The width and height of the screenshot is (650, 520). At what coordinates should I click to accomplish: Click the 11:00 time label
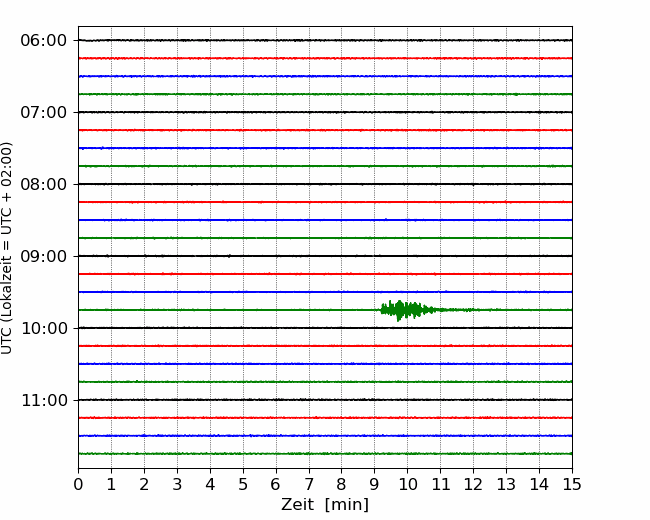click(44, 401)
